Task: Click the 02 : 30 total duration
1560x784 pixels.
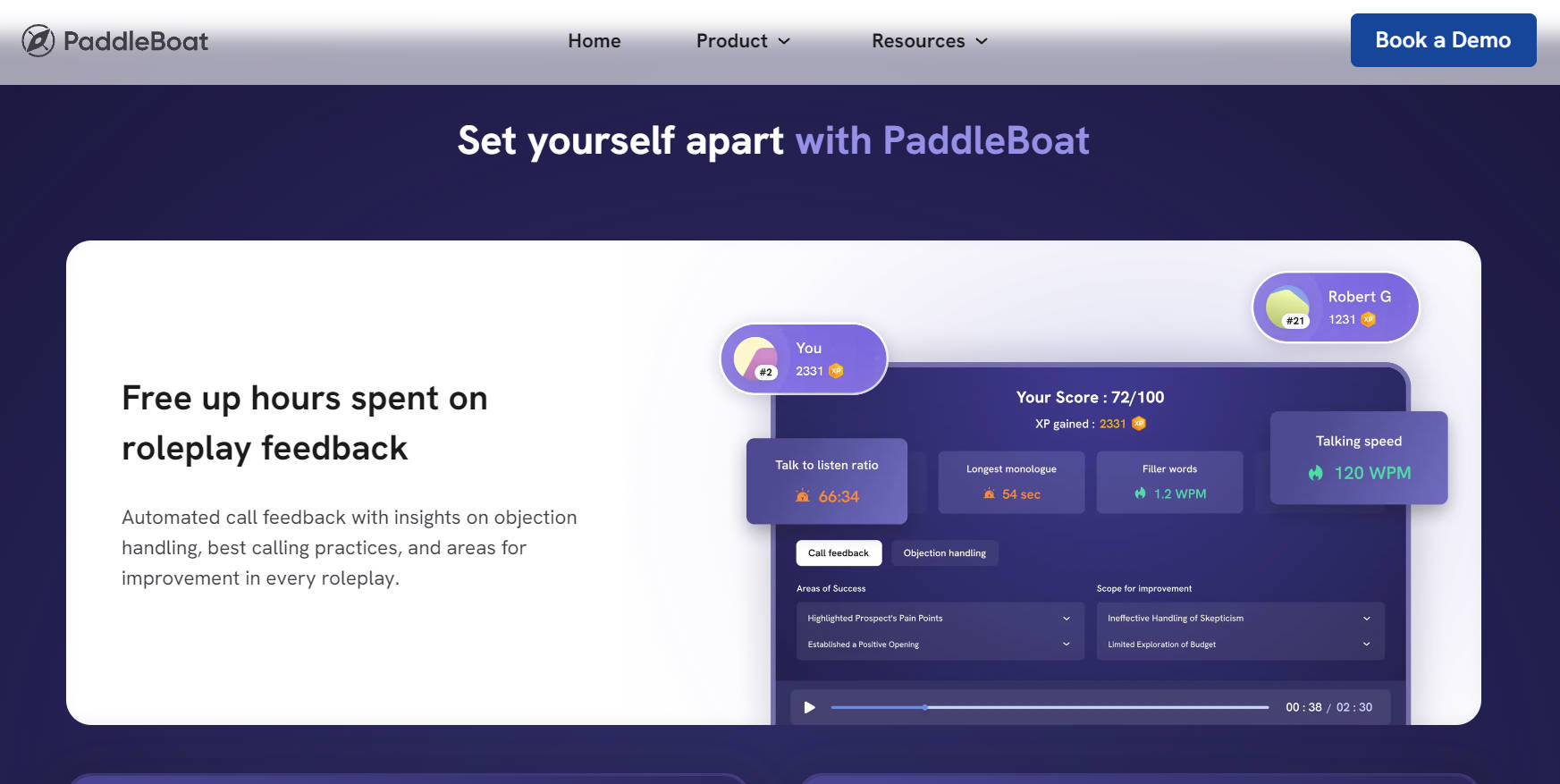Action: click(x=1354, y=707)
